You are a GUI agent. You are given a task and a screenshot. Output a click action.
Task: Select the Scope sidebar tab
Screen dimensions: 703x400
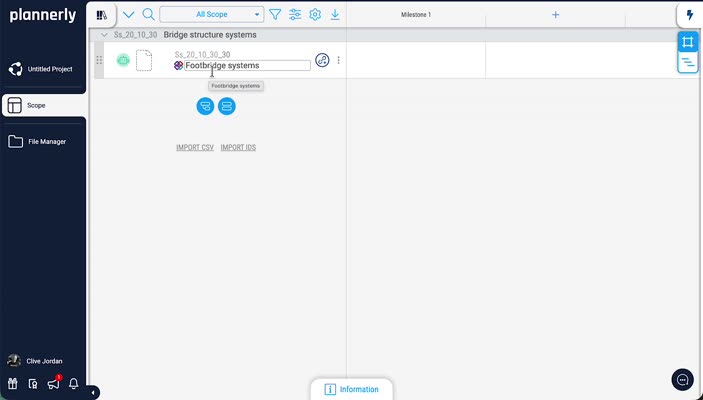point(43,106)
